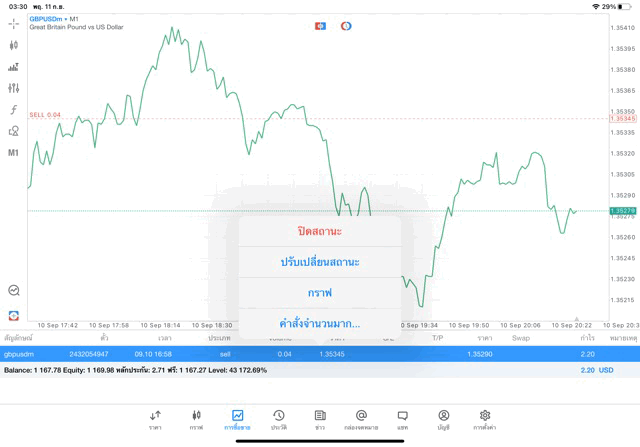Open the ข่าว news tab
Viewport: 640px width, 447px height.
[x=320, y=418]
